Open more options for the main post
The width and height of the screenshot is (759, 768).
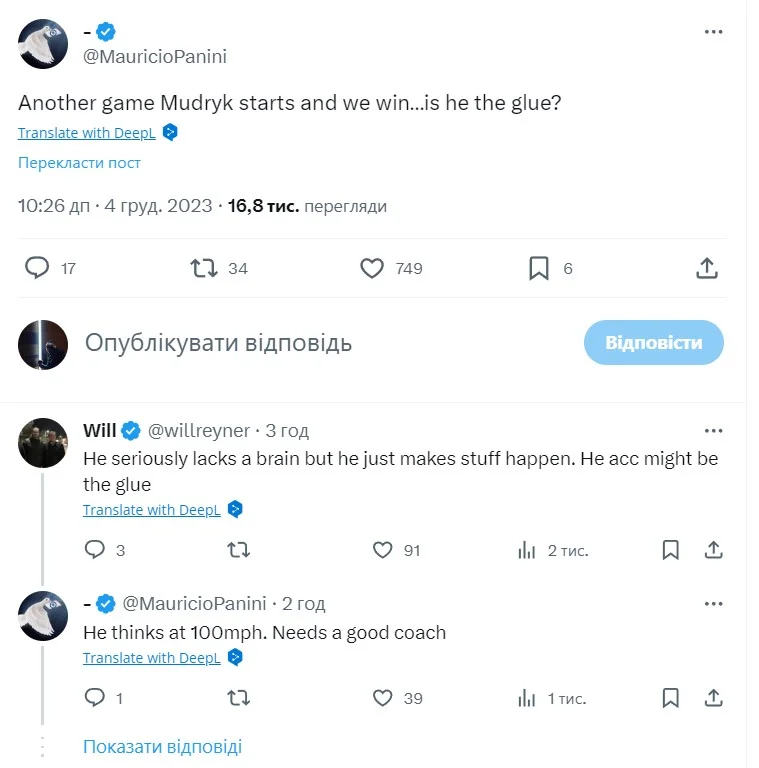713,32
